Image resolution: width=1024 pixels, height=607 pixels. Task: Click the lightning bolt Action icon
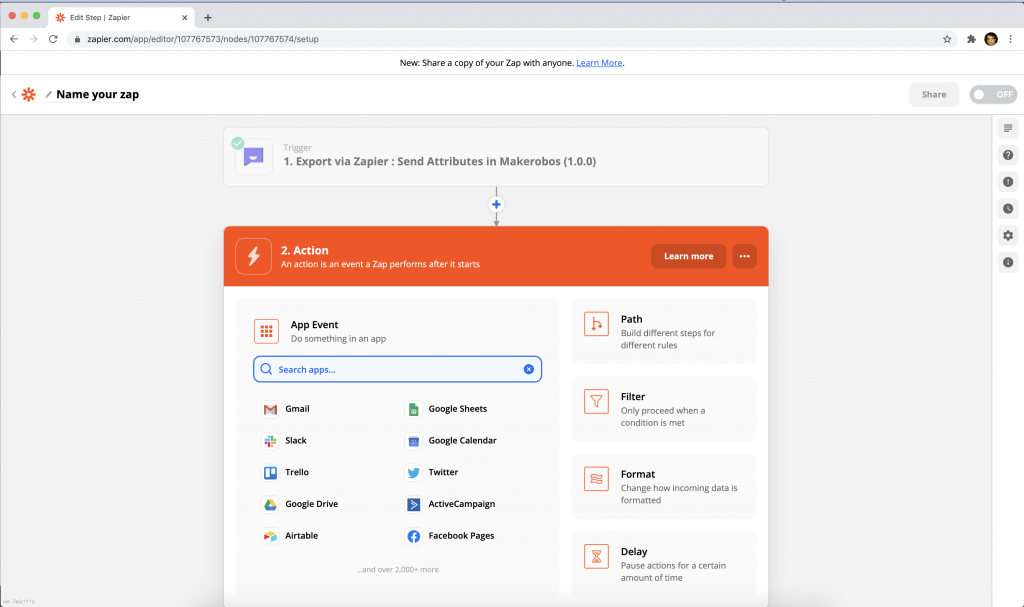(253, 256)
